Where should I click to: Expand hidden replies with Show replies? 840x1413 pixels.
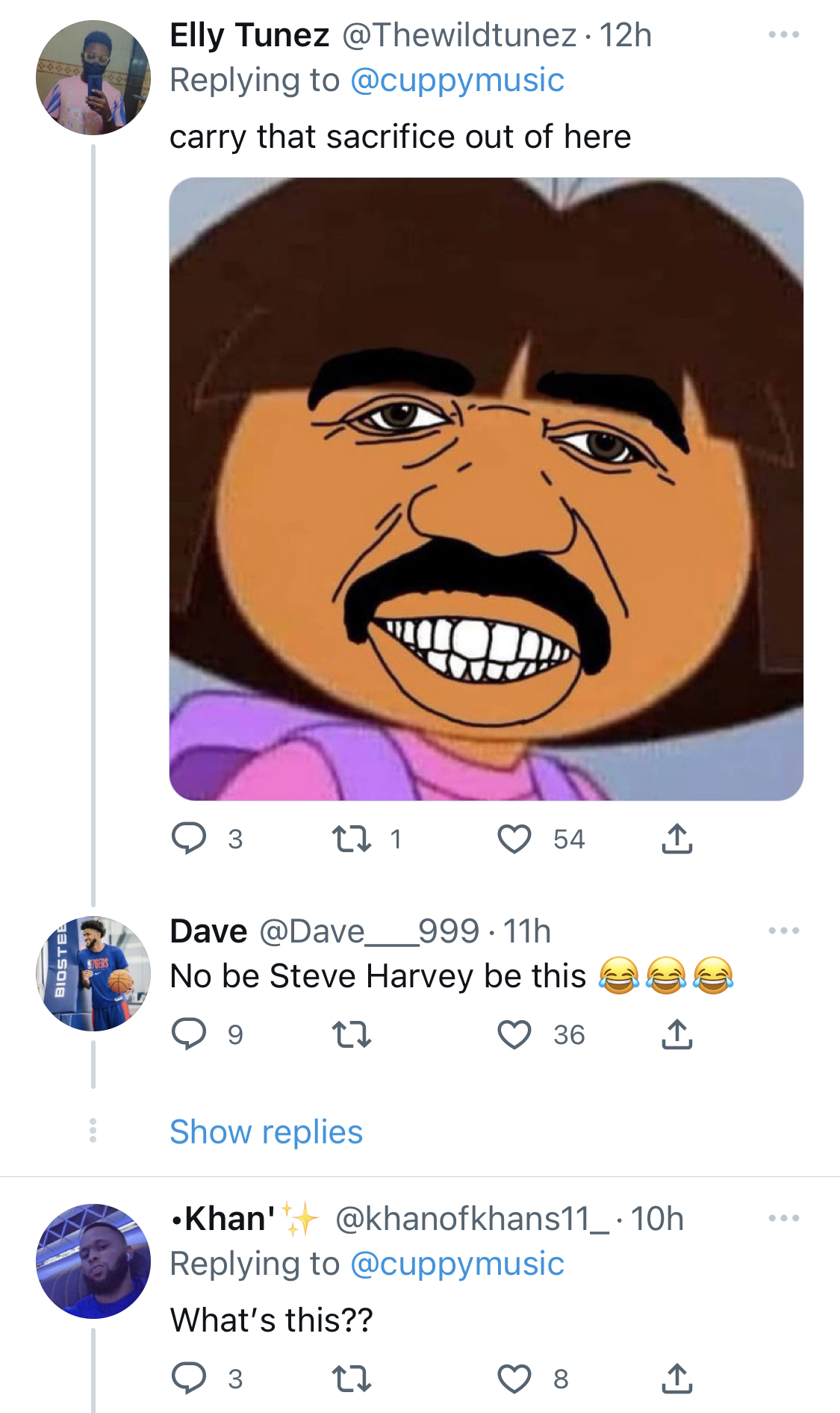click(267, 1132)
